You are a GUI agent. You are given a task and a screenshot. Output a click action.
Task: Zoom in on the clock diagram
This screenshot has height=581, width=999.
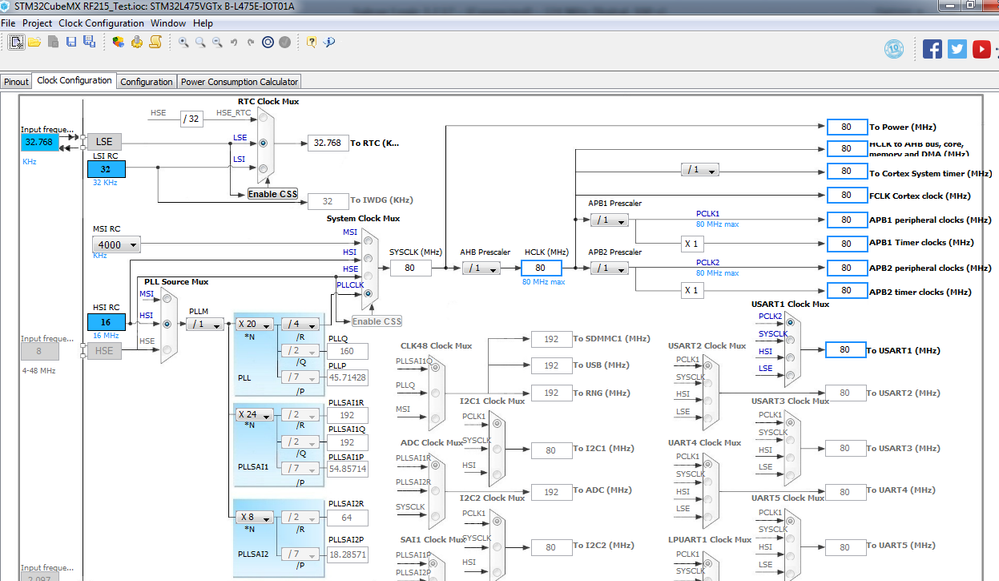tap(183, 42)
